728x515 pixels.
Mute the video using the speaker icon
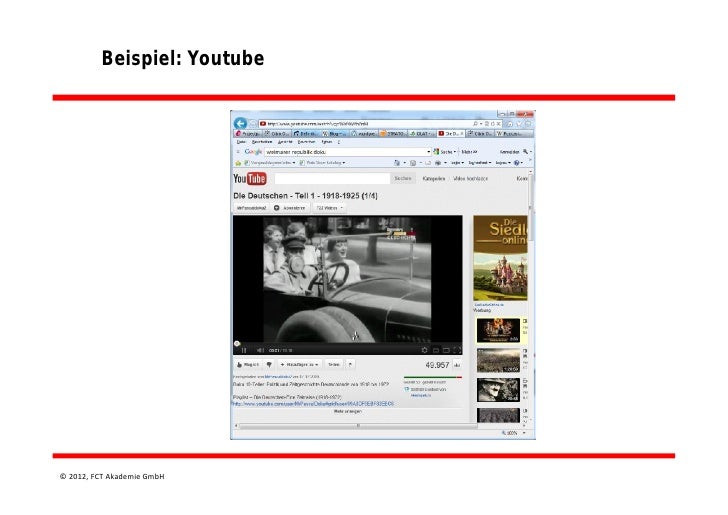click(260, 350)
